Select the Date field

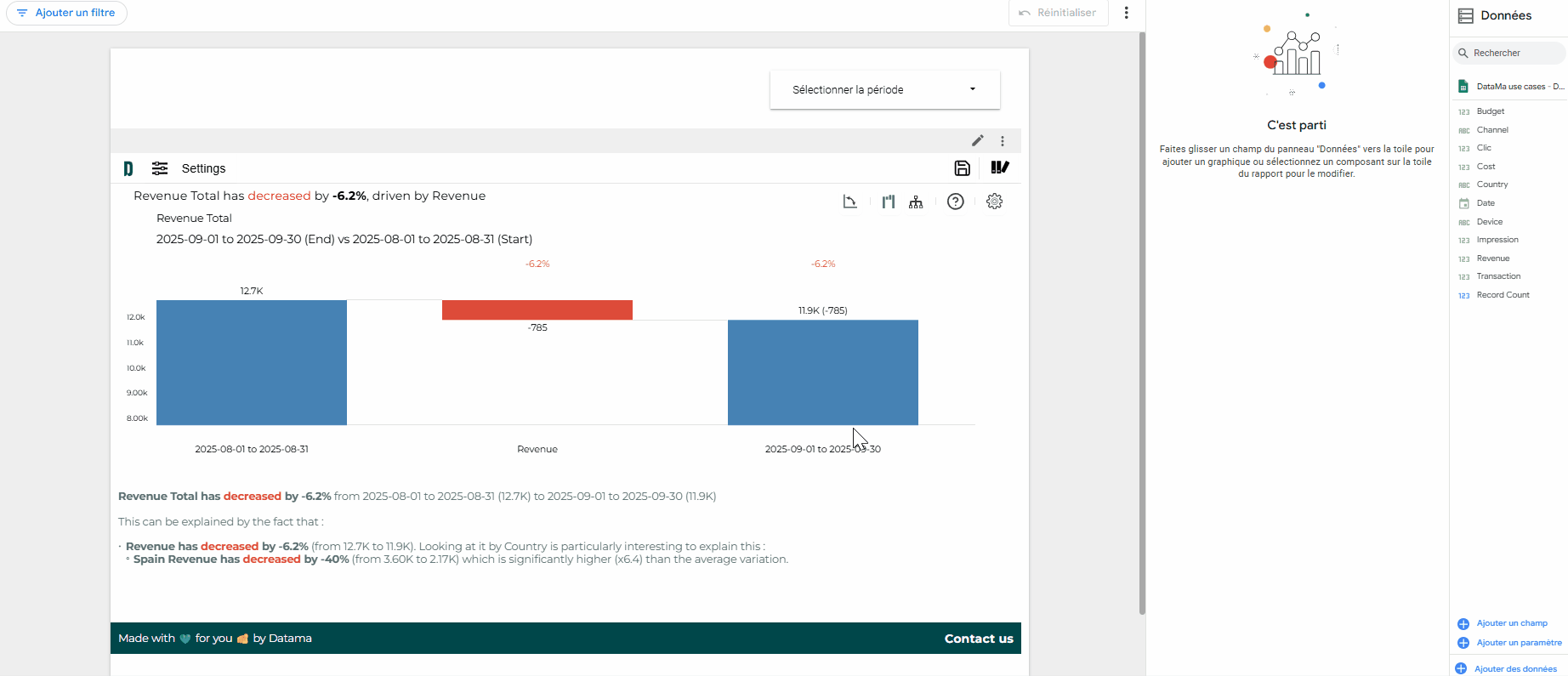[1486, 203]
